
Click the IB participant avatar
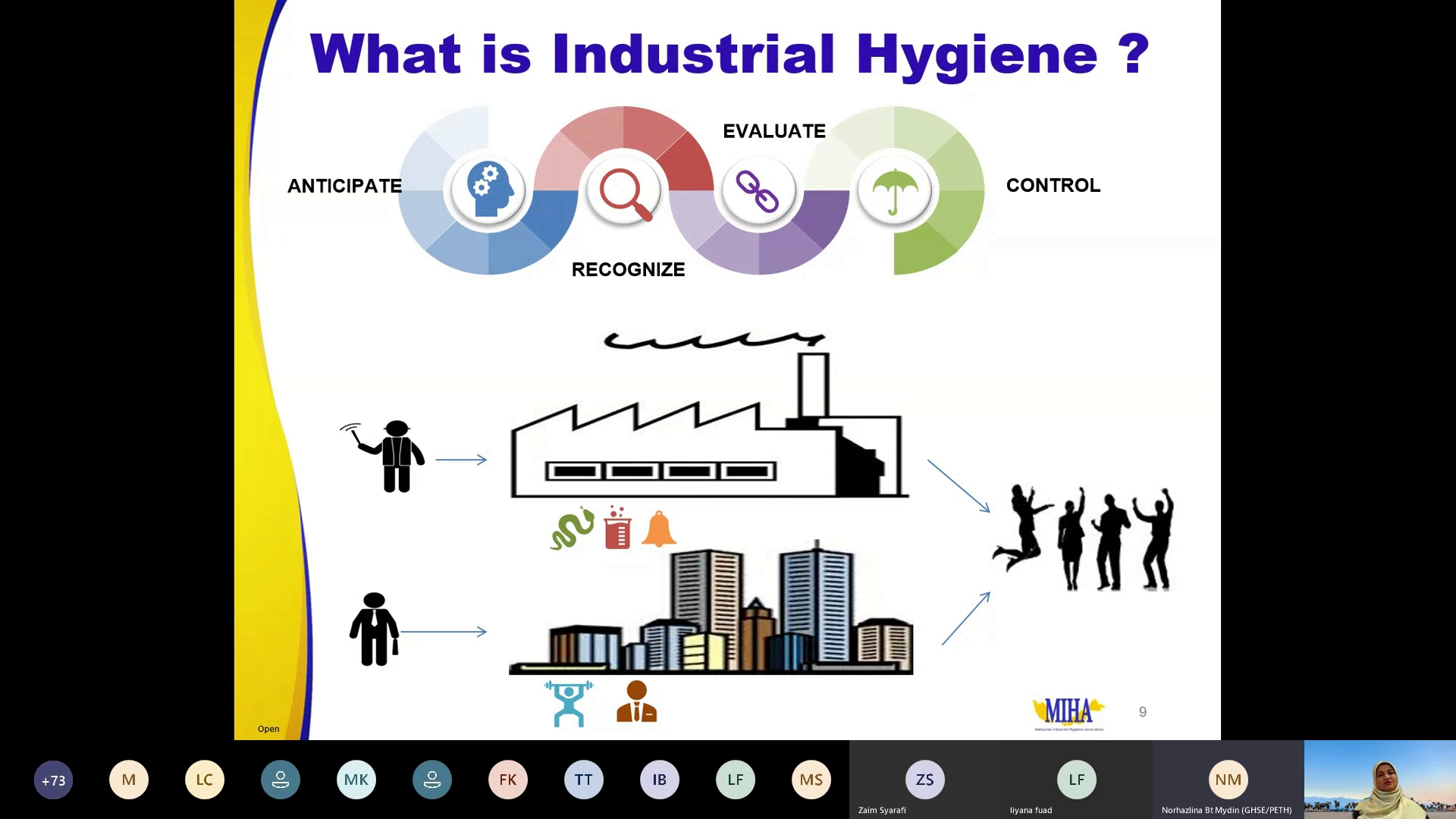660,780
